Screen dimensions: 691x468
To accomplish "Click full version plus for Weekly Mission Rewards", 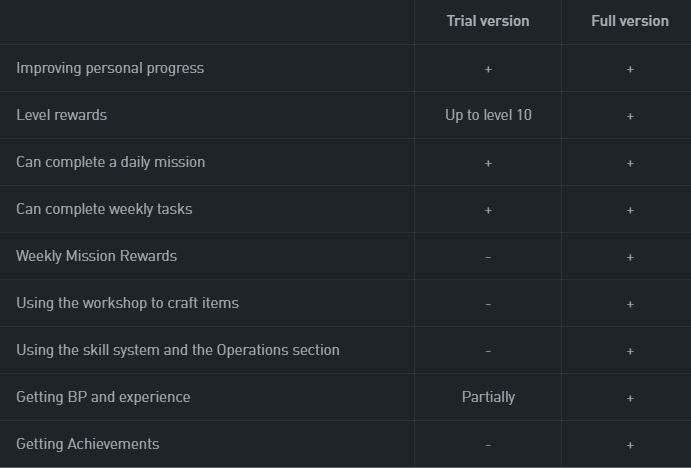I will [x=630, y=257].
